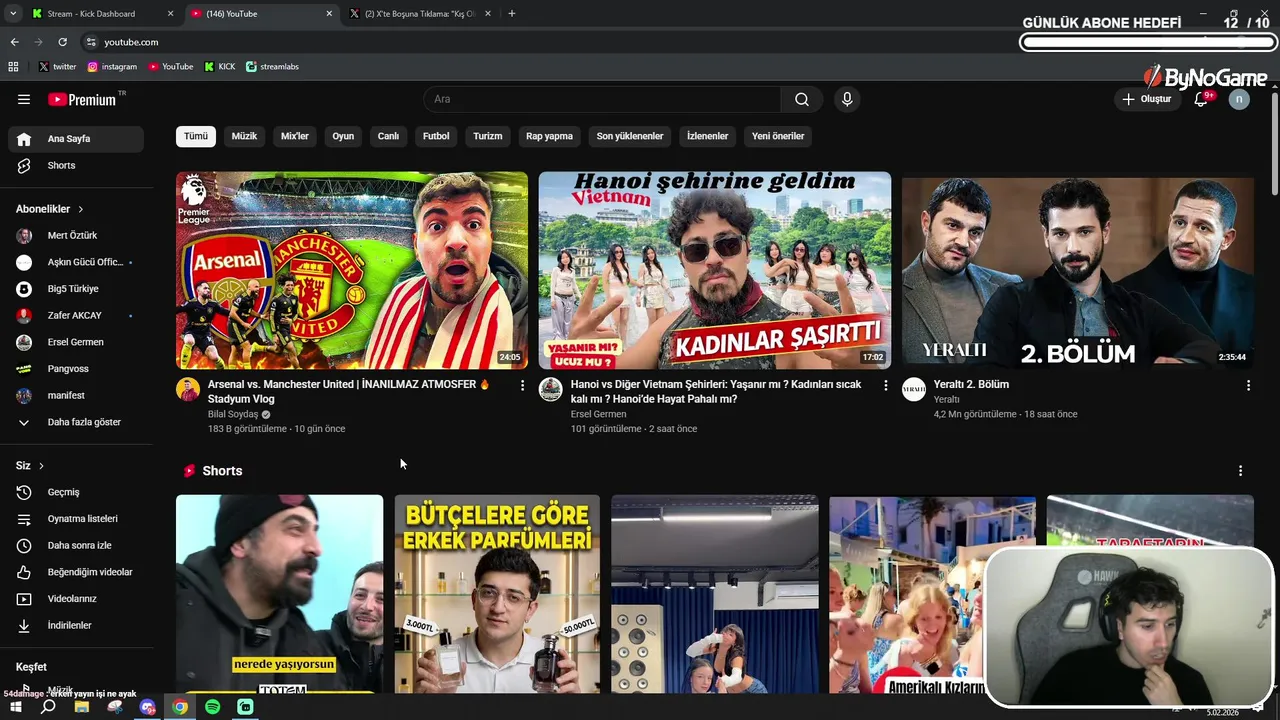Select the Tümü filter chip
The width and height of the screenshot is (1280, 720).
coord(196,136)
